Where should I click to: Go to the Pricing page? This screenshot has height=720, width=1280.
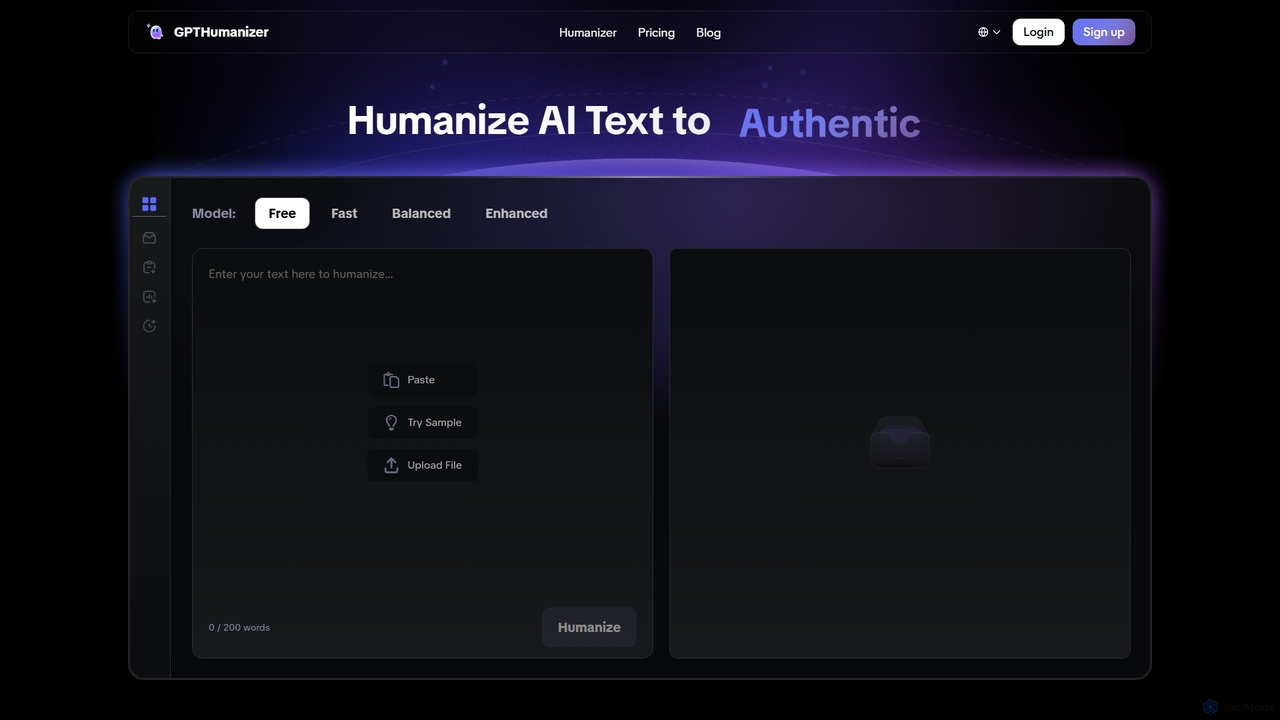point(656,32)
